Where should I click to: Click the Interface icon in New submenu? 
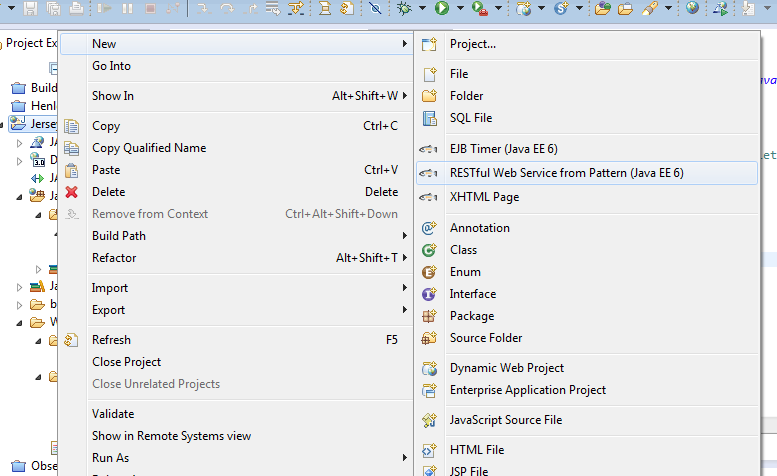[430, 294]
